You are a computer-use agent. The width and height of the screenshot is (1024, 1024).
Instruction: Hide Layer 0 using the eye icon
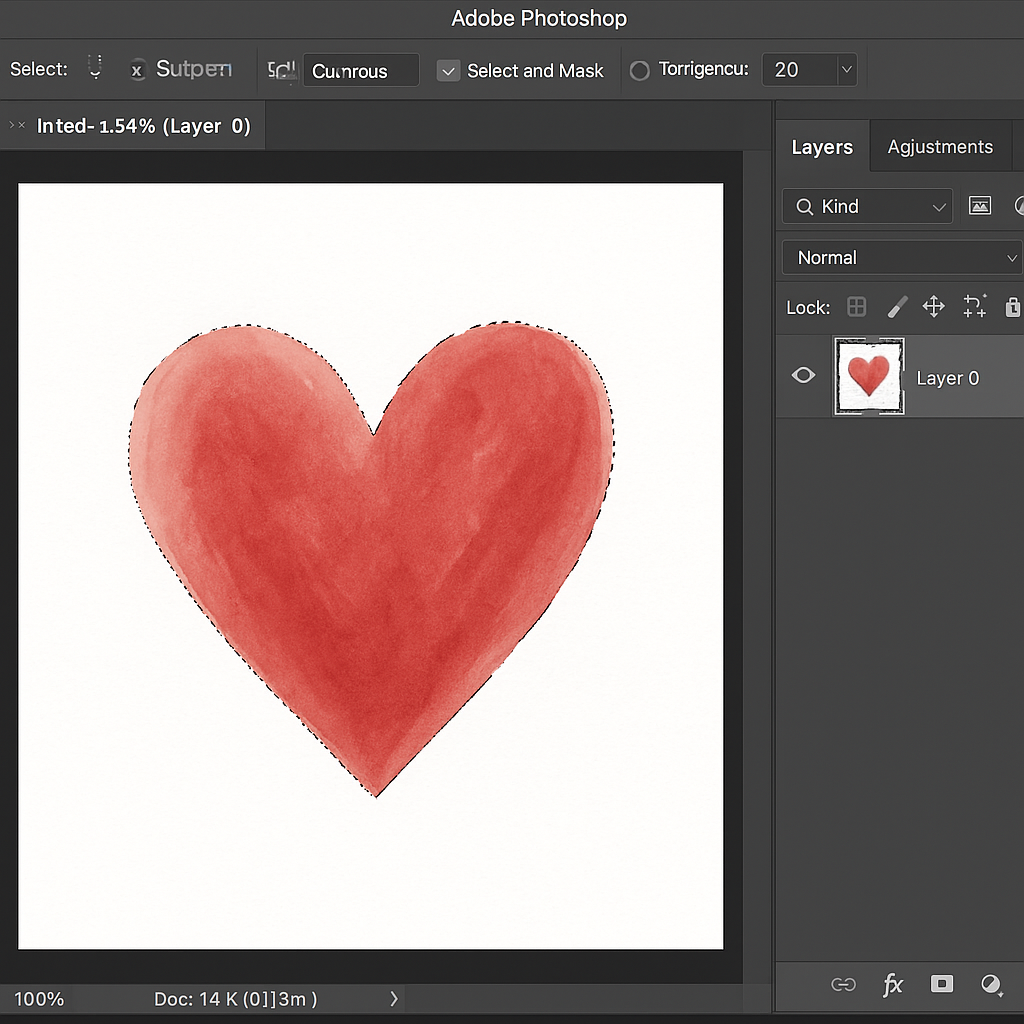(803, 376)
